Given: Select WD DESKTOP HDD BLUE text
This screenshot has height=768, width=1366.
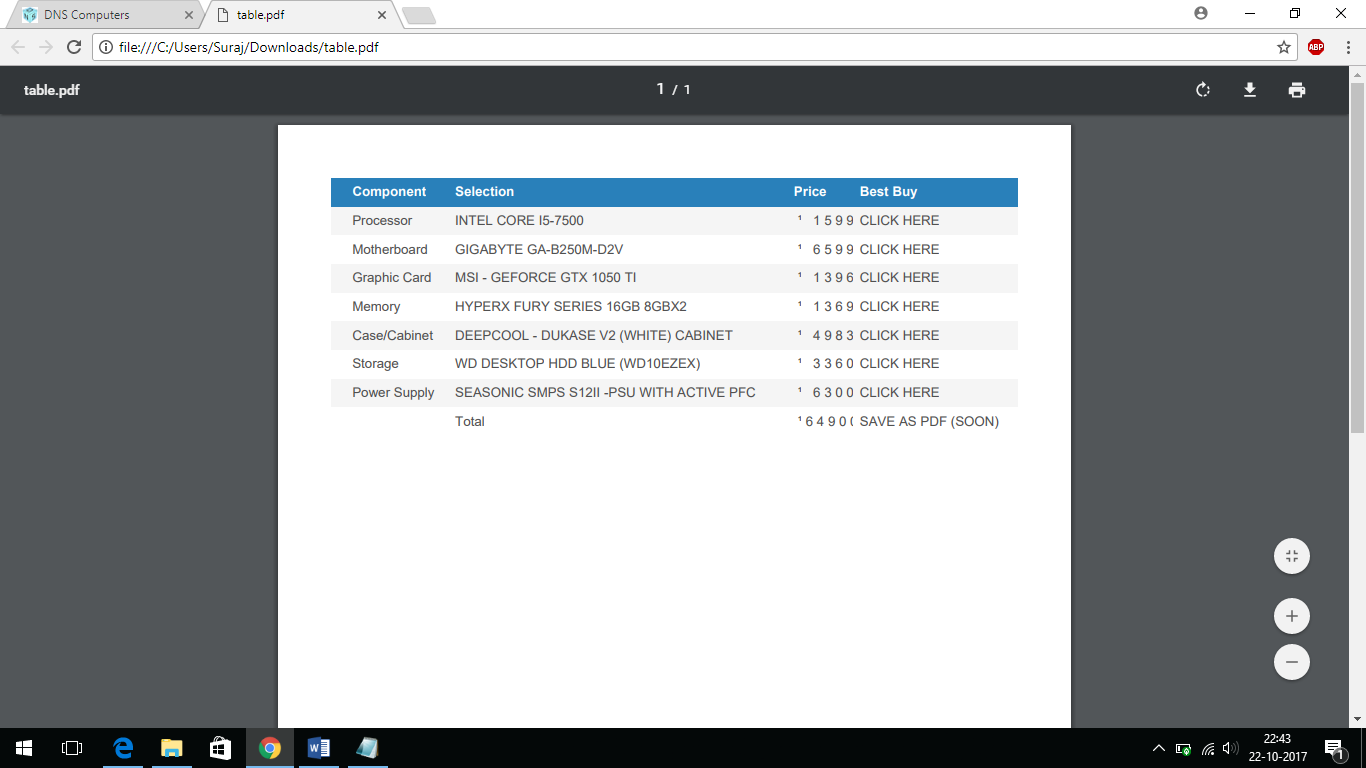Looking at the screenshot, I should 577,363.
